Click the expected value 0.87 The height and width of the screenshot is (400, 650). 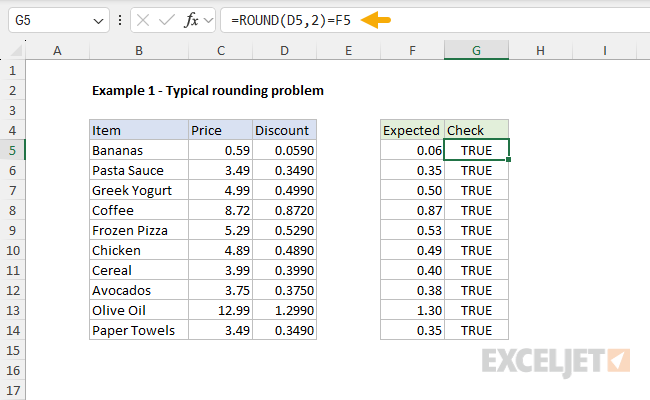(412, 210)
